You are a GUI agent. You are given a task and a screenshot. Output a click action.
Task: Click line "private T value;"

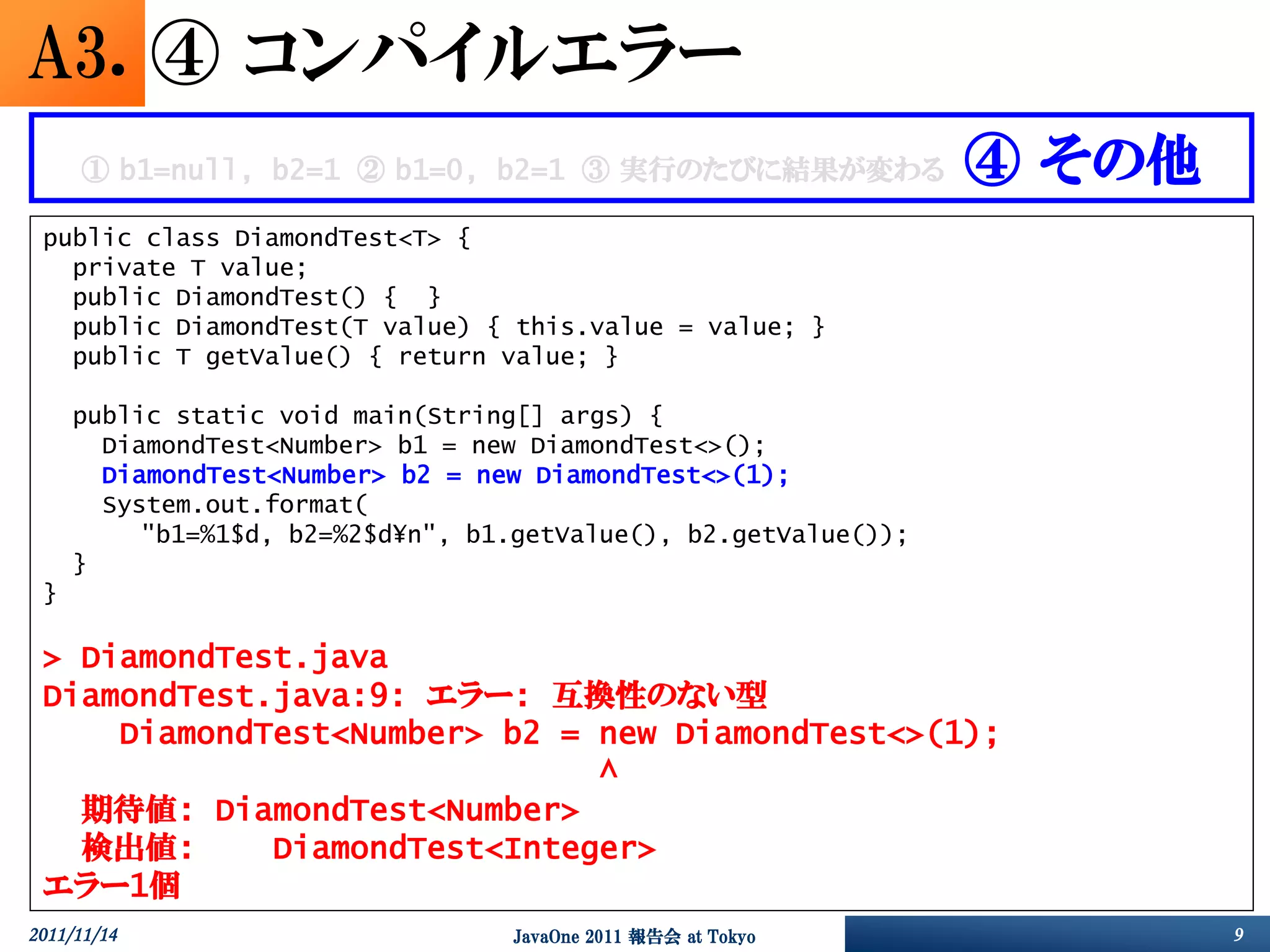coord(190,268)
